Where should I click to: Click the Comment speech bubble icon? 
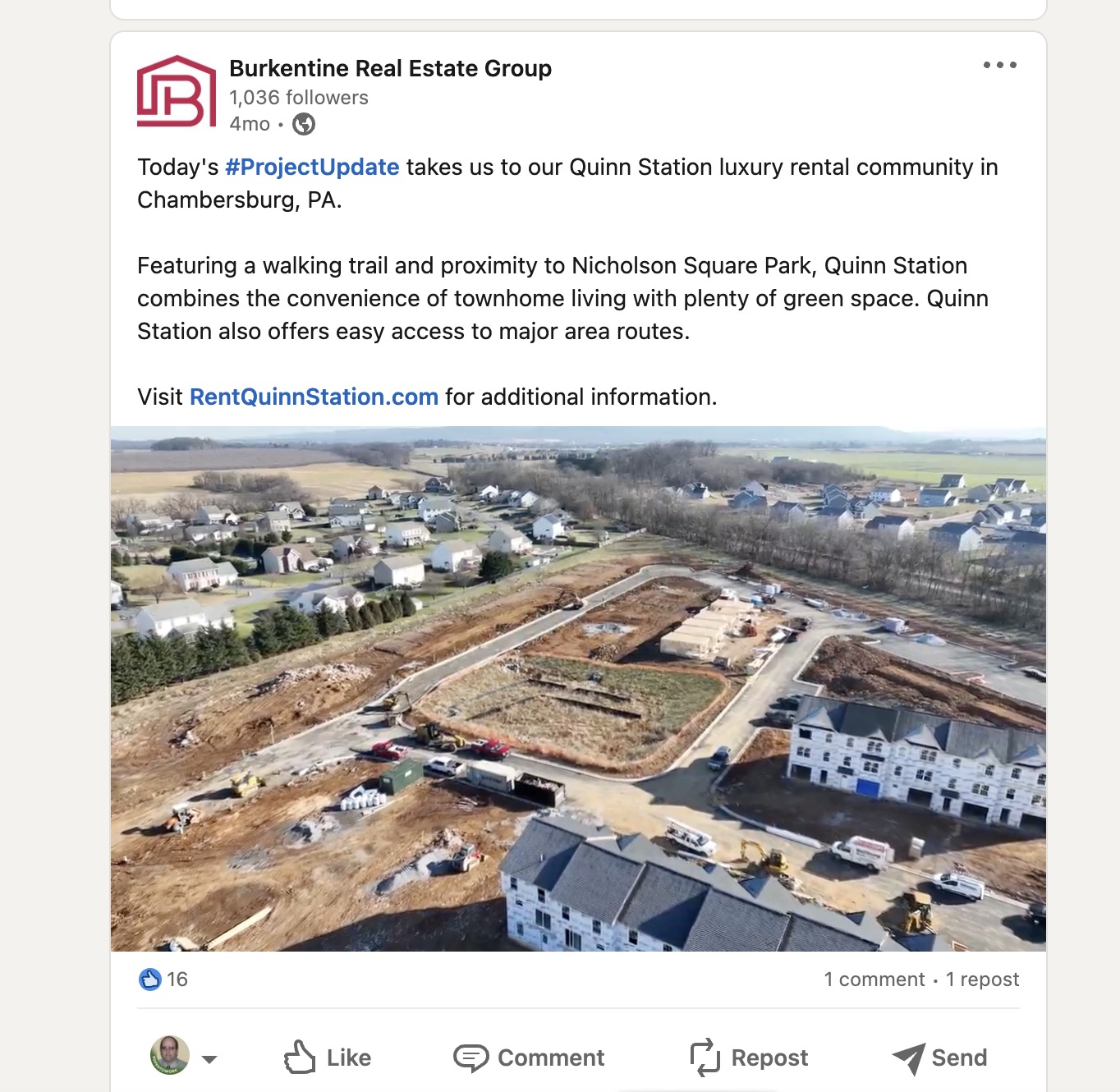tap(470, 1058)
